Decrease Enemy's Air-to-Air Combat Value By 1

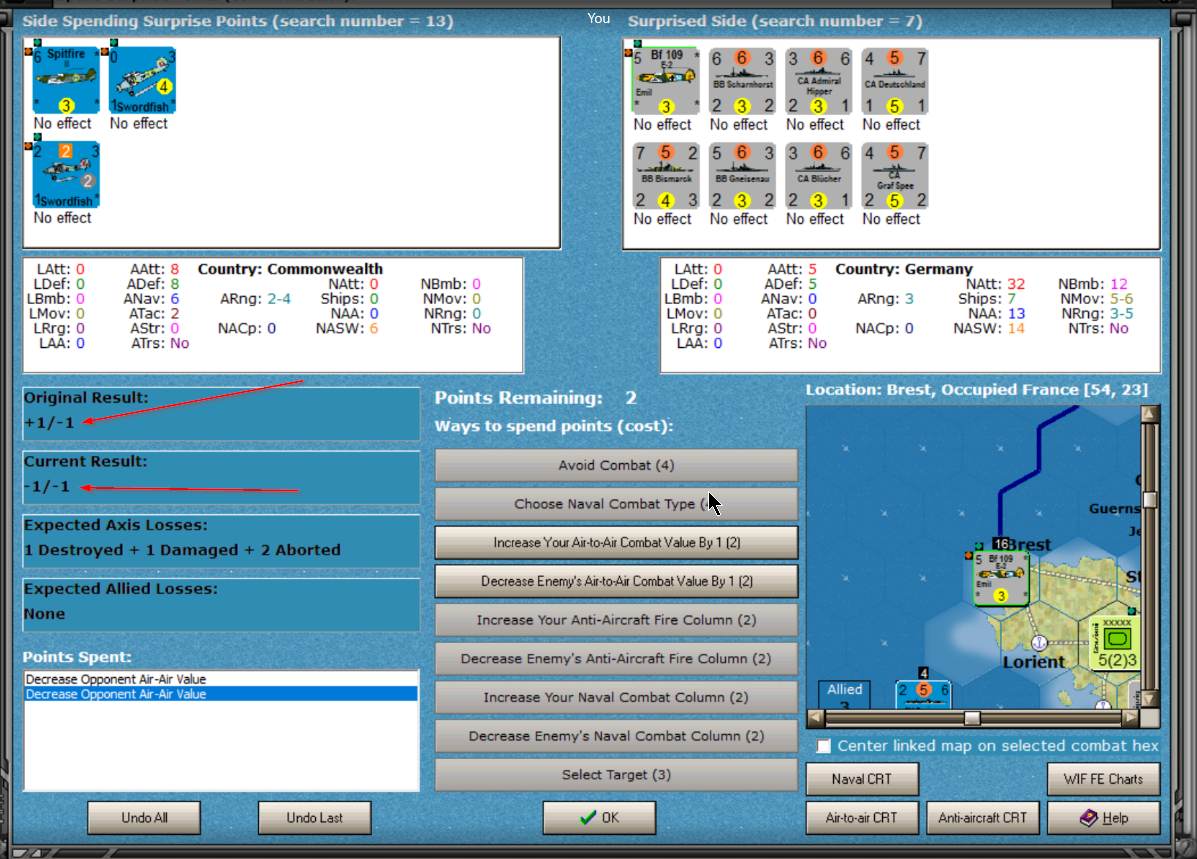point(616,581)
